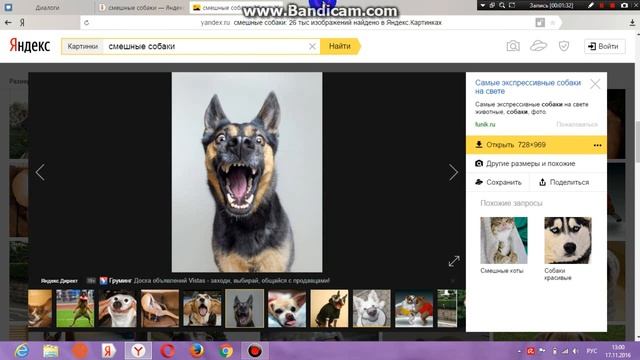Click Поделиться share button

point(564,182)
